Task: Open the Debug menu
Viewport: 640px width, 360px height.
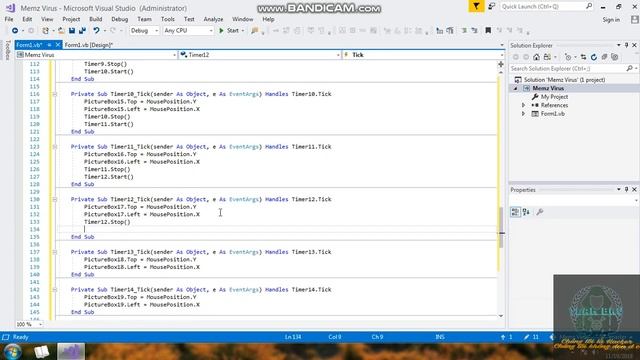Action: (x=119, y=19)
